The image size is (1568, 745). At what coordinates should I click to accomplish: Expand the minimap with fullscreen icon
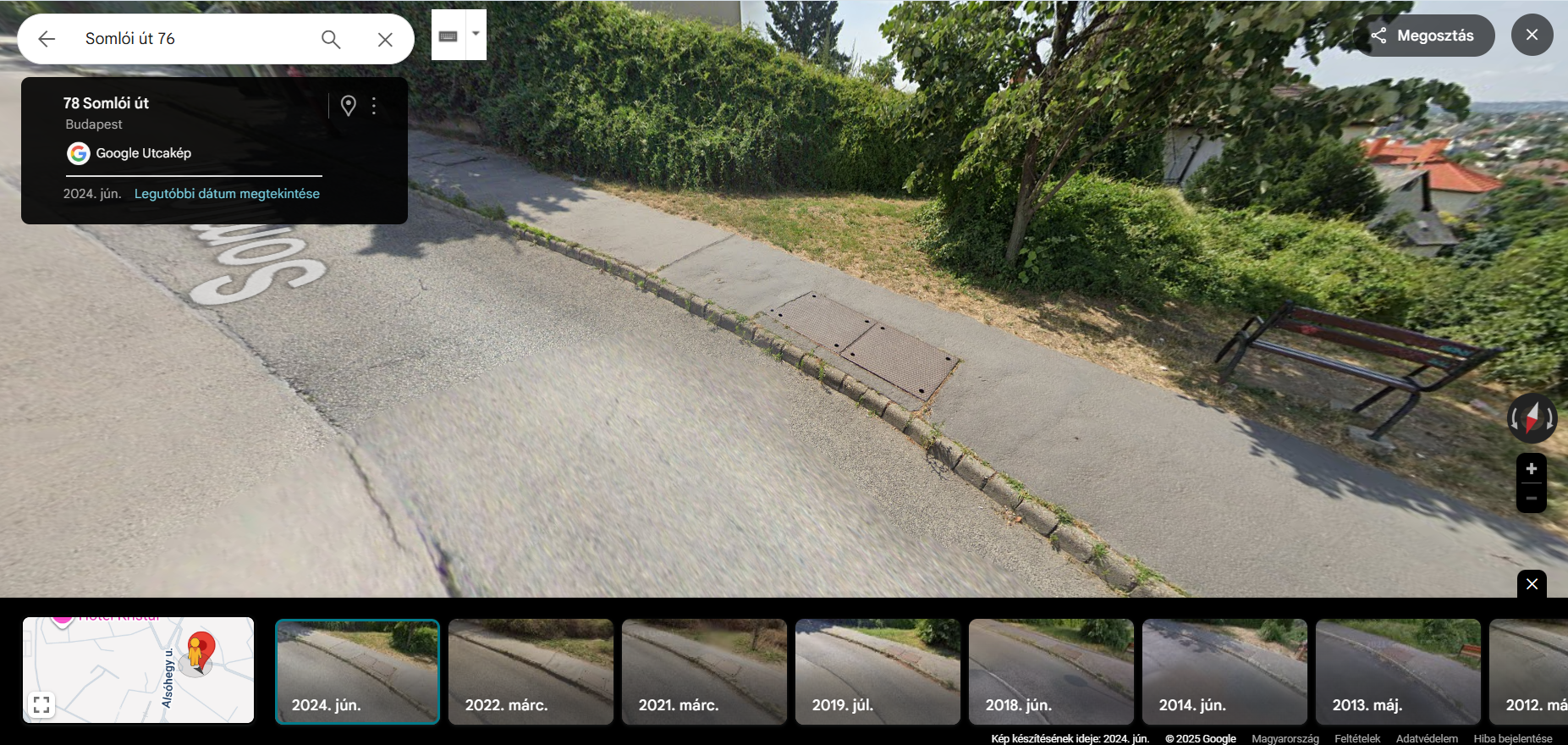(41, 704)
